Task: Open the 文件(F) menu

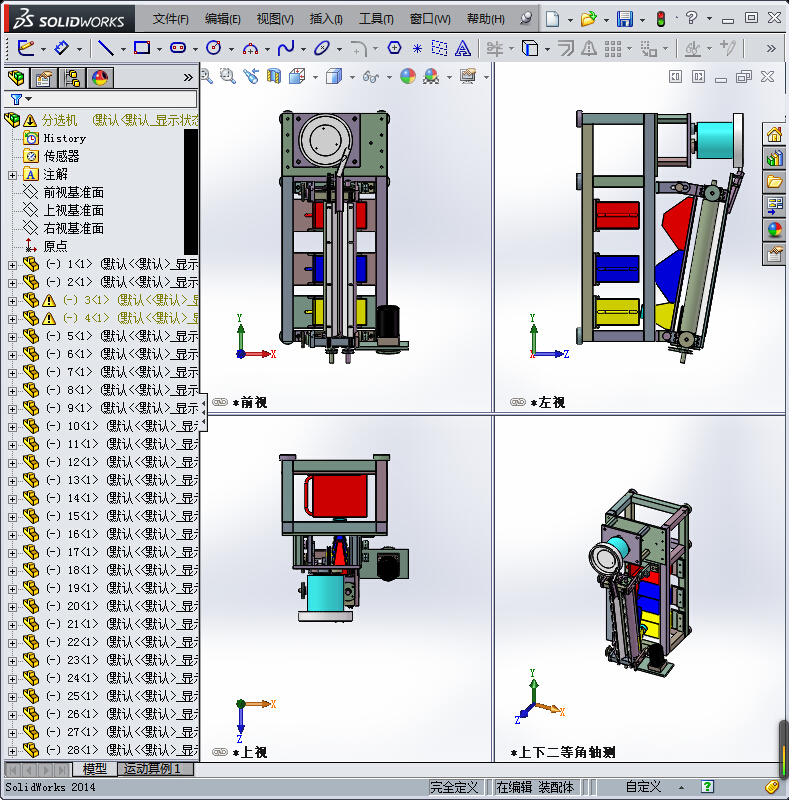Action: pos(170,19)
